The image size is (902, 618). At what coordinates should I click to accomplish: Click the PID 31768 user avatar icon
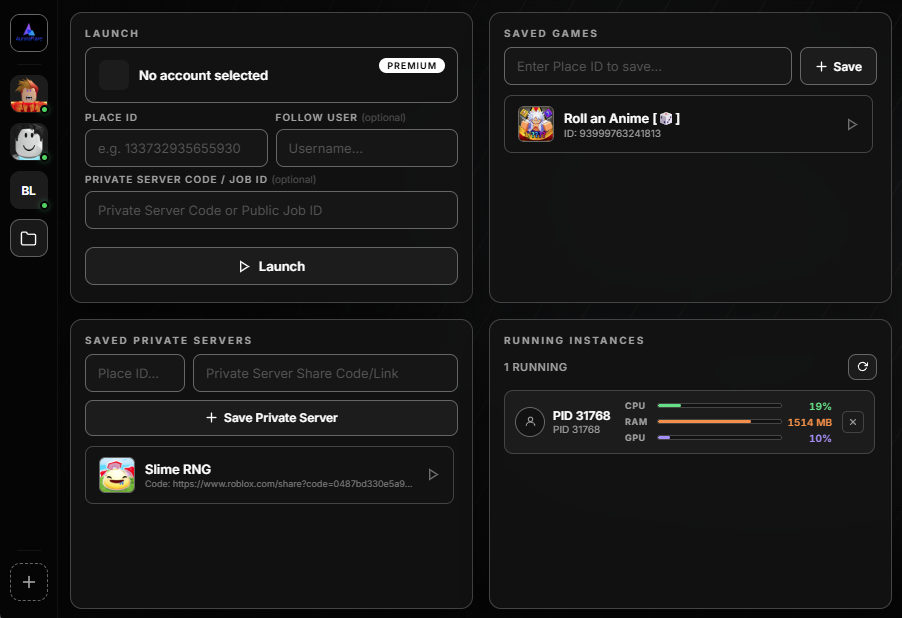[530, 422]
